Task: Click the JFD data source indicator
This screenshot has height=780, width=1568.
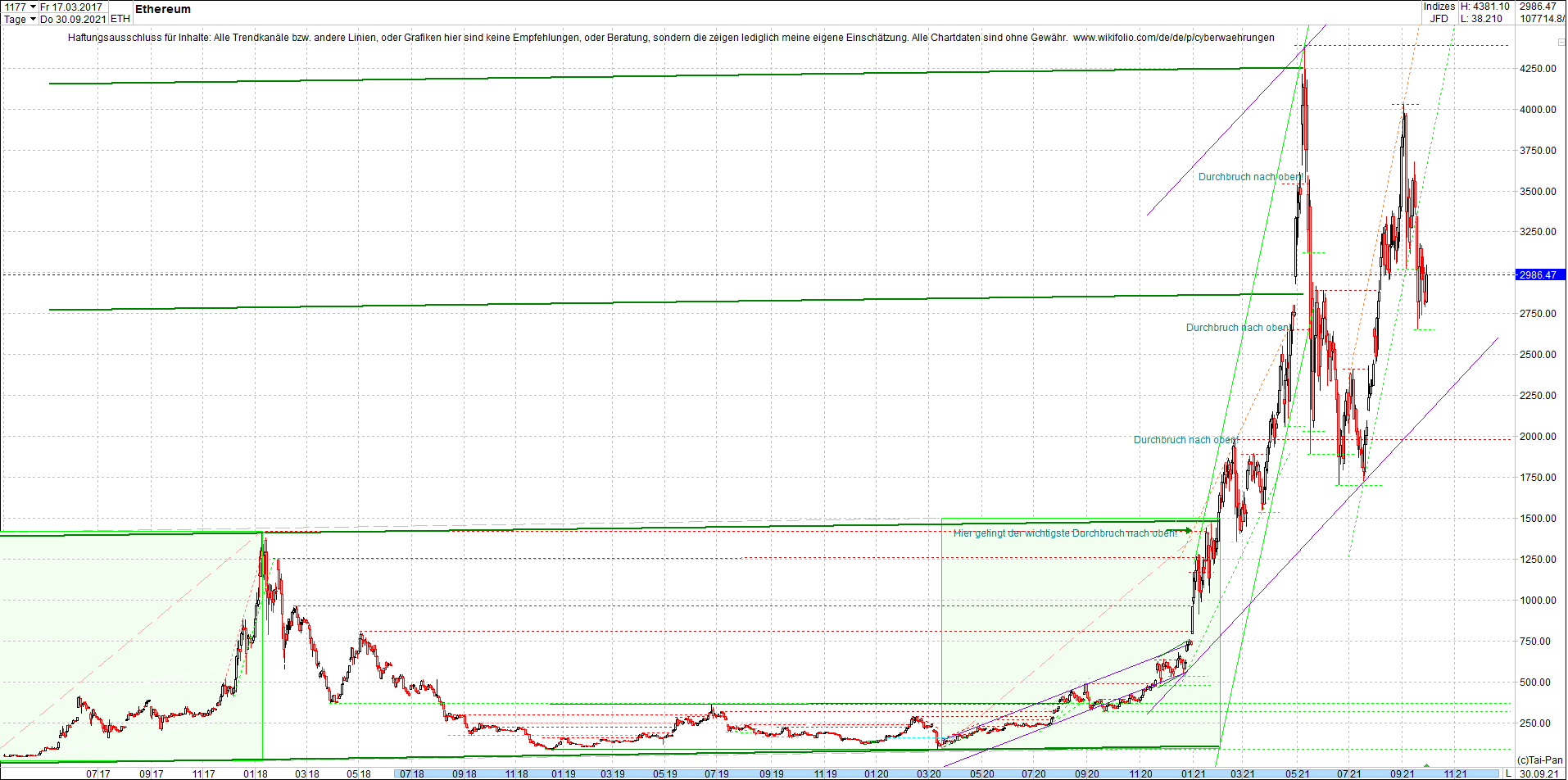Action: coord(1438,18)
